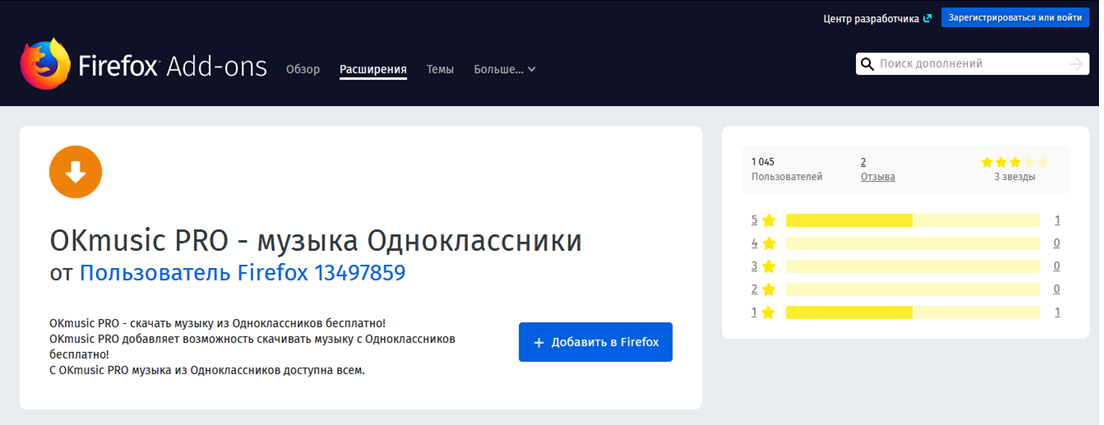The image size is (1104, 425).
Task: Click the Add-ons site title
Action: pos(172,66)
